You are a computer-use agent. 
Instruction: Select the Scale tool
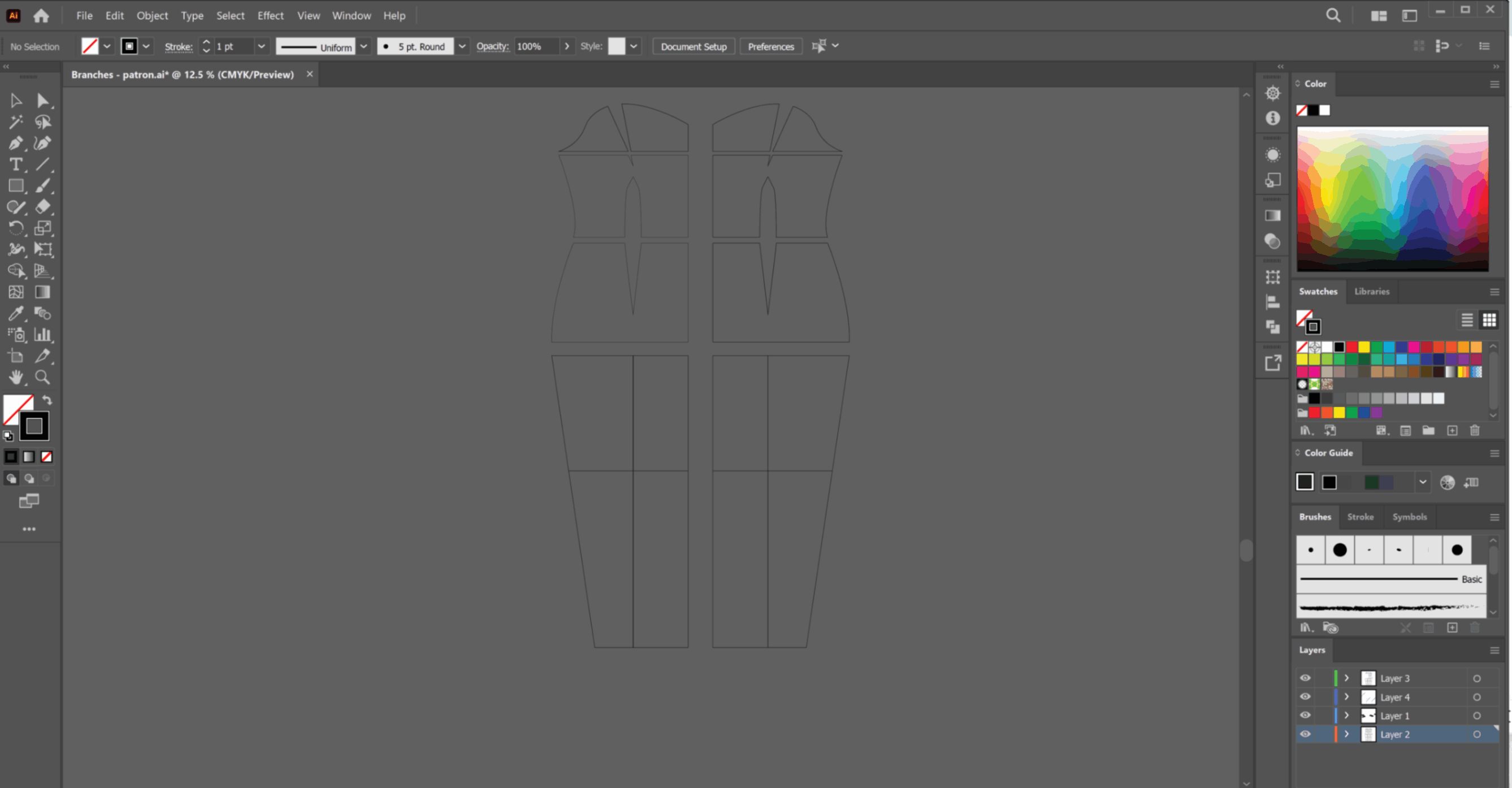[x=42, y=228]
